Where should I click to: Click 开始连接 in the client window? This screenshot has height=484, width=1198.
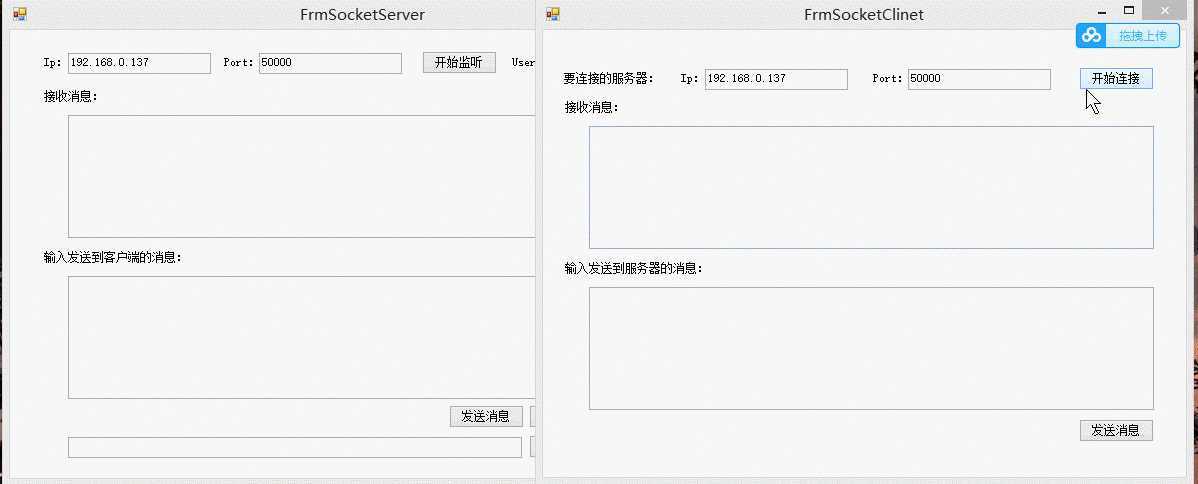(1115, 79)
